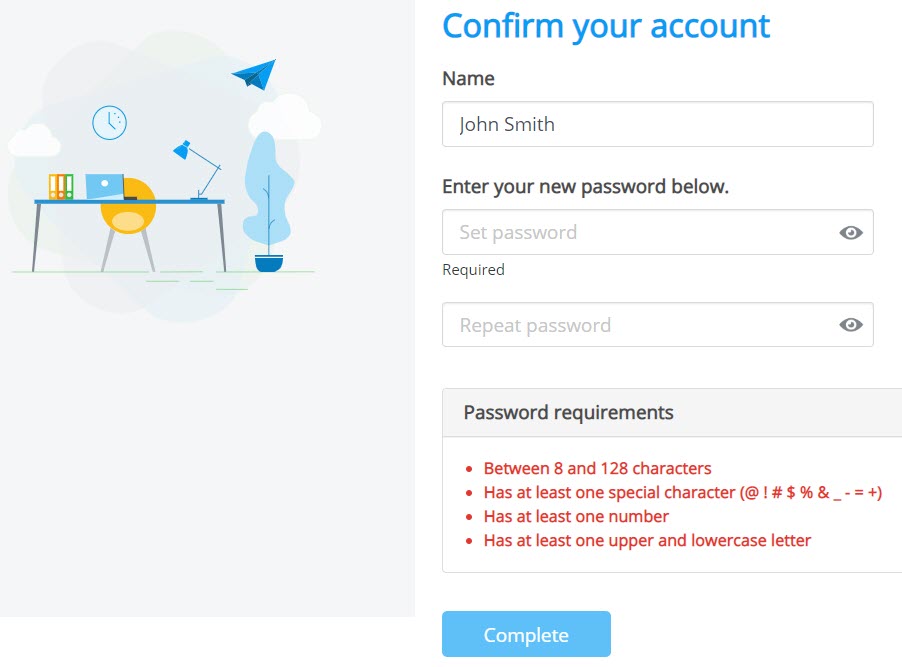This screenshot has width=902, height=667.
Task: Toggle visibility of Repeat password field
Action: click(850, 325)
